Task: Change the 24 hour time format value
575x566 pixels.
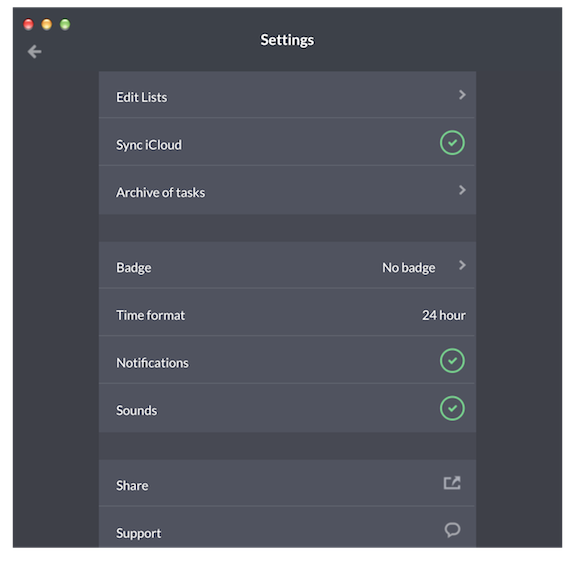Action: (444, 315)
